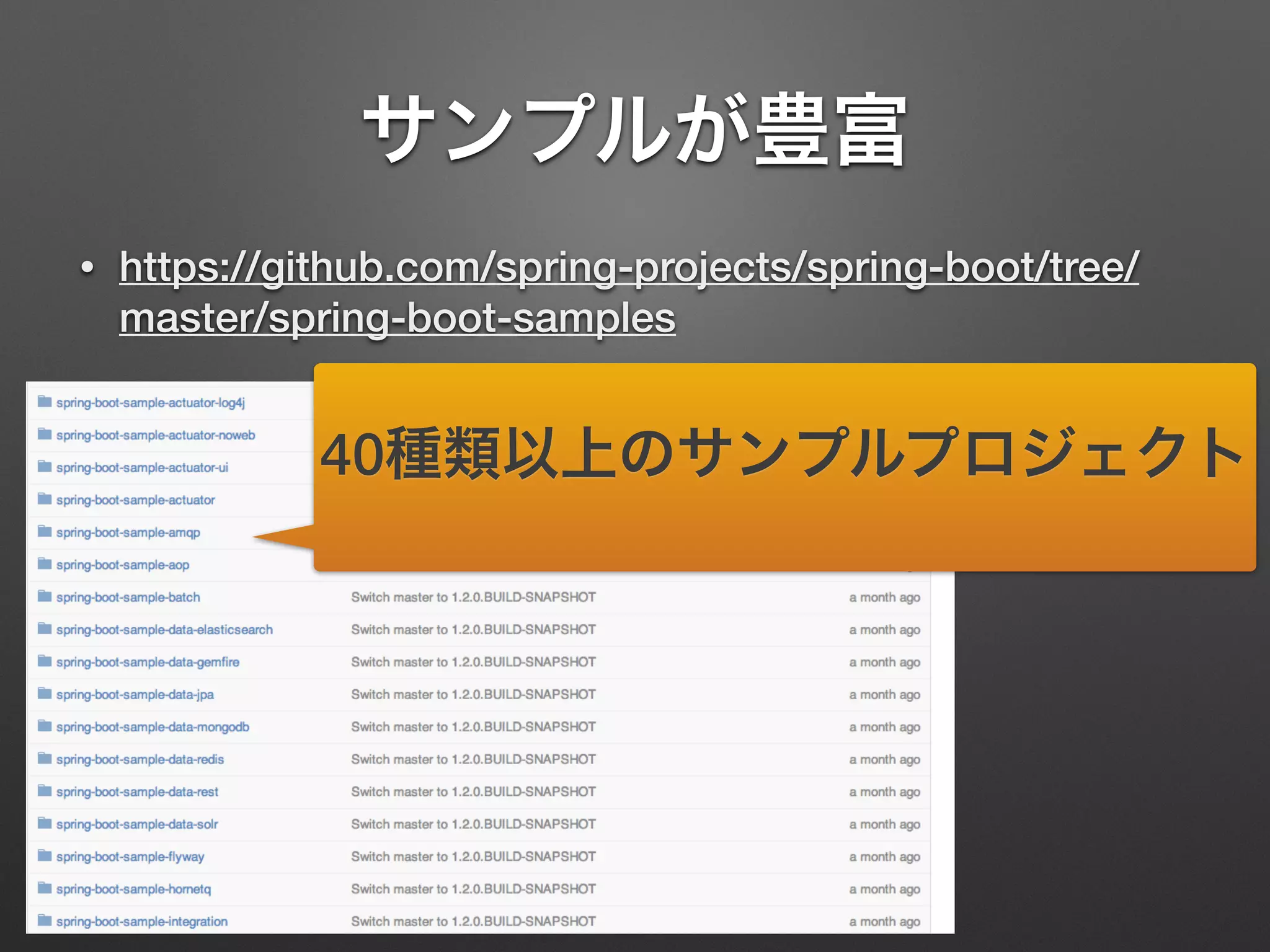Open the spring-boot-sample-data-solr folder link

[137, 824]
